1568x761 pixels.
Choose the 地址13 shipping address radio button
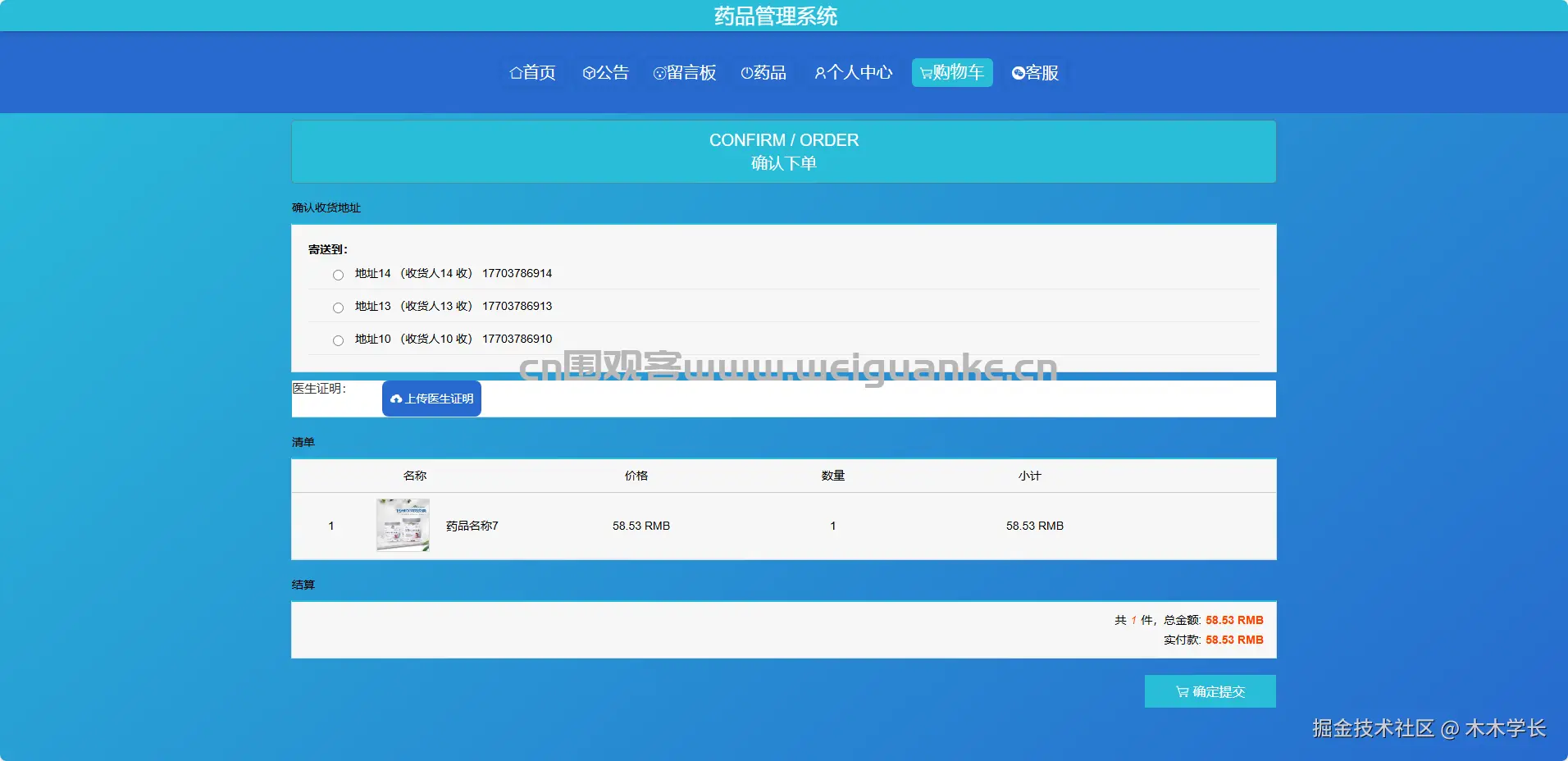(338, 308)
